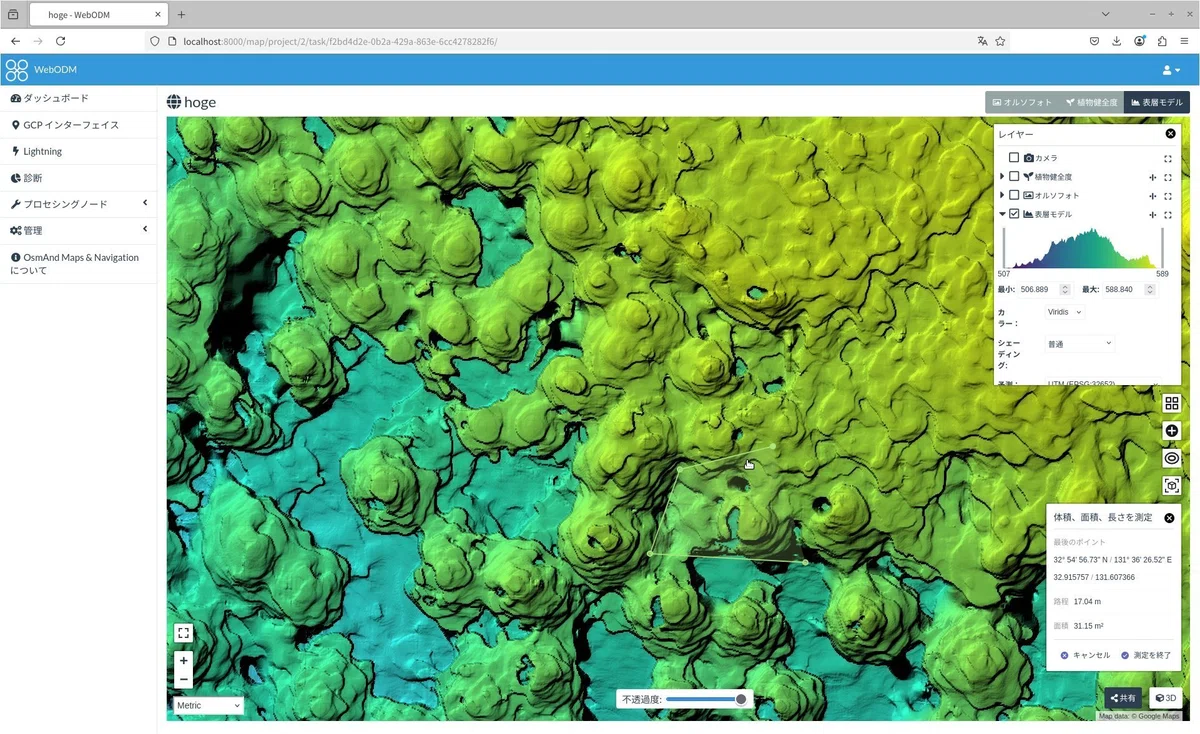This screenshot has width=1200, height=734.
Task: Click the add overlay plus button
Action: [1172, 431]
